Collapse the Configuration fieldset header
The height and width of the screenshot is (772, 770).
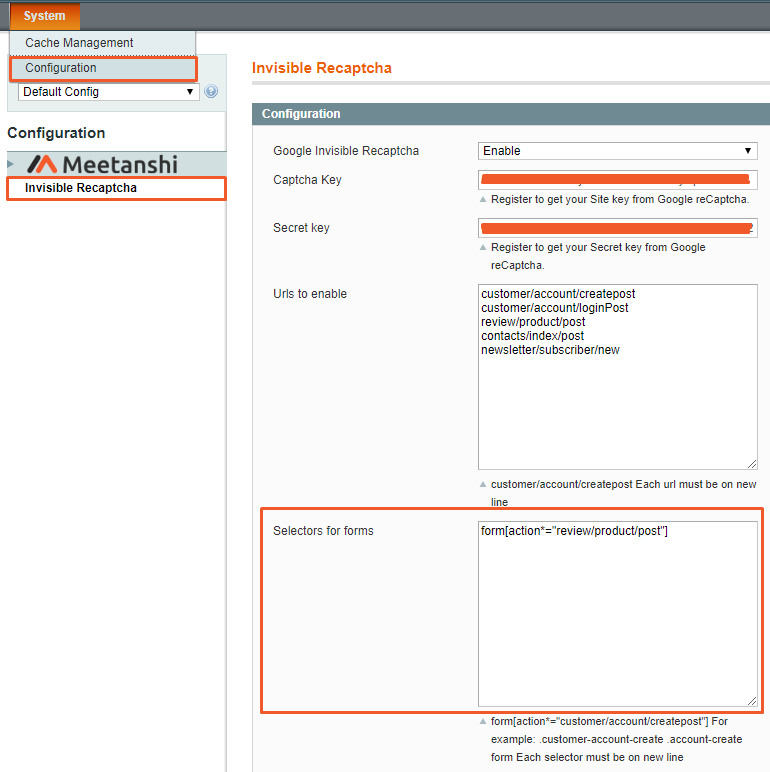tap(511, 114)
